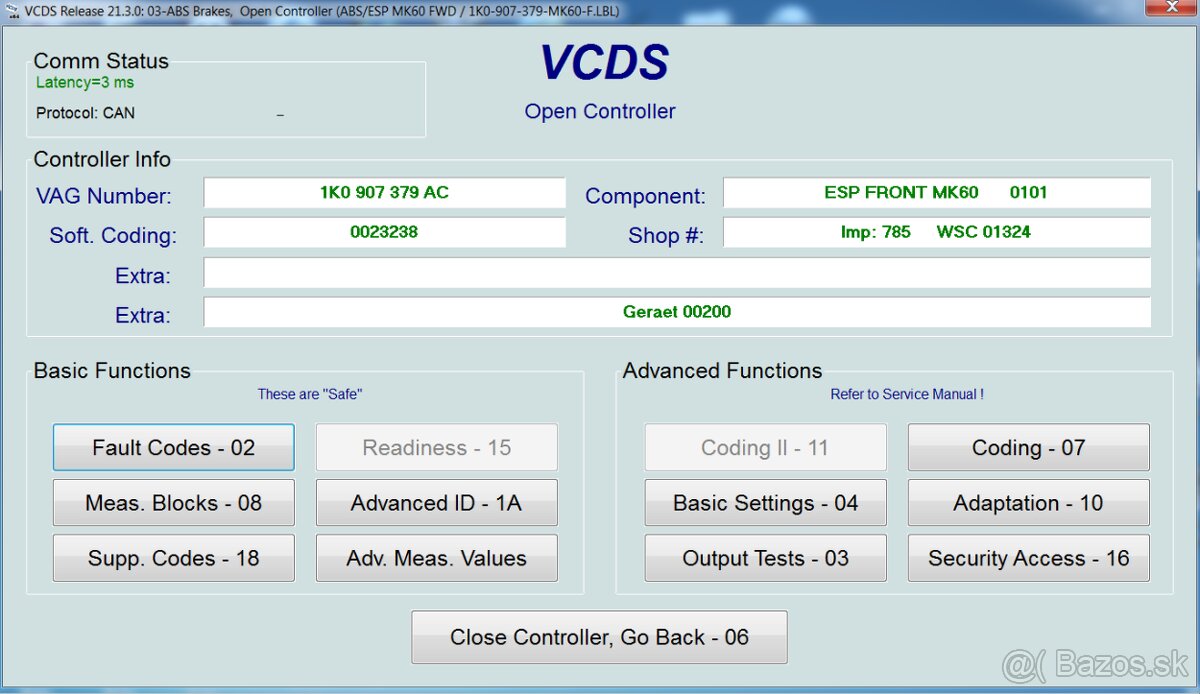Image resolution: width=1200 pixels, height=694 pixels.
Task: Click the VCDS icon in title bar
Action: 11,10
